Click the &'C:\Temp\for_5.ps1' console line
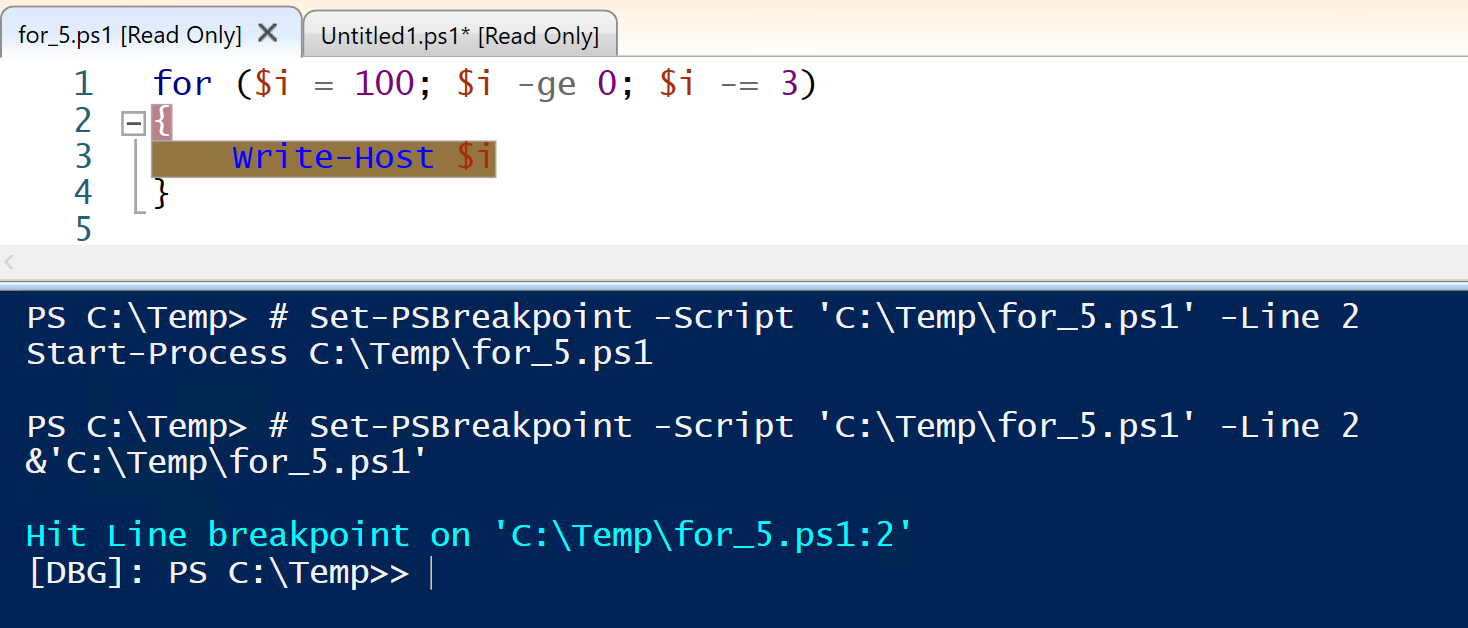Screen dimensions: 1468x628 tap(228, 463)
